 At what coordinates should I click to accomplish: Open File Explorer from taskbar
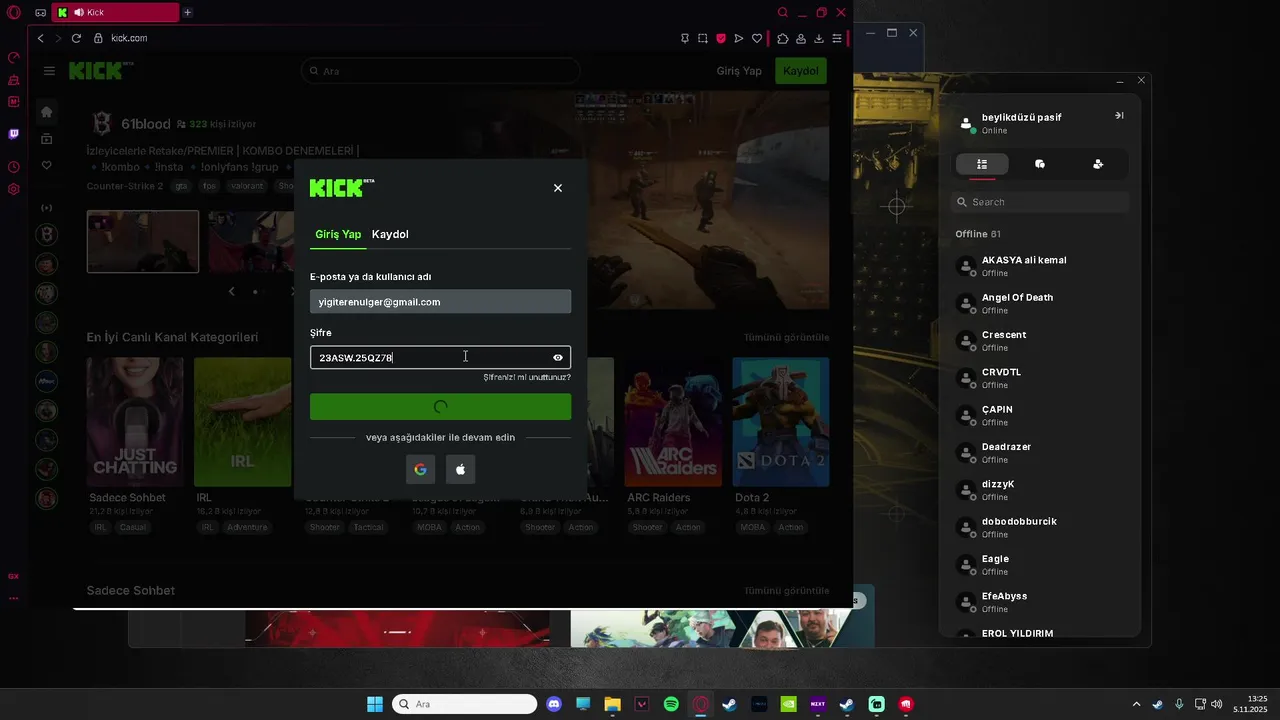pos(612,704)
